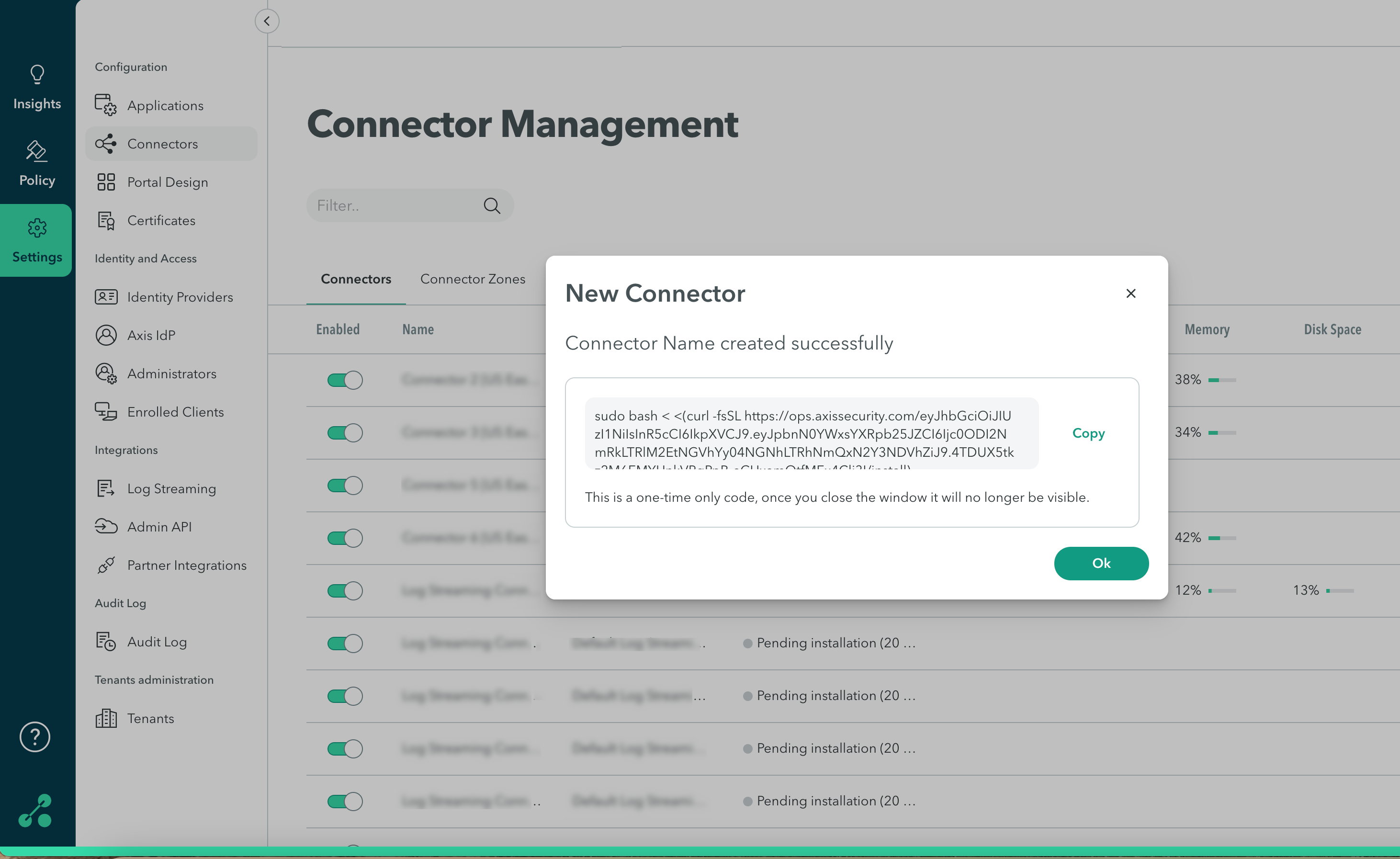Click the search magnifier in Filter box
This screenshot has height=859, width=1400.
click(x=491, y=206)
